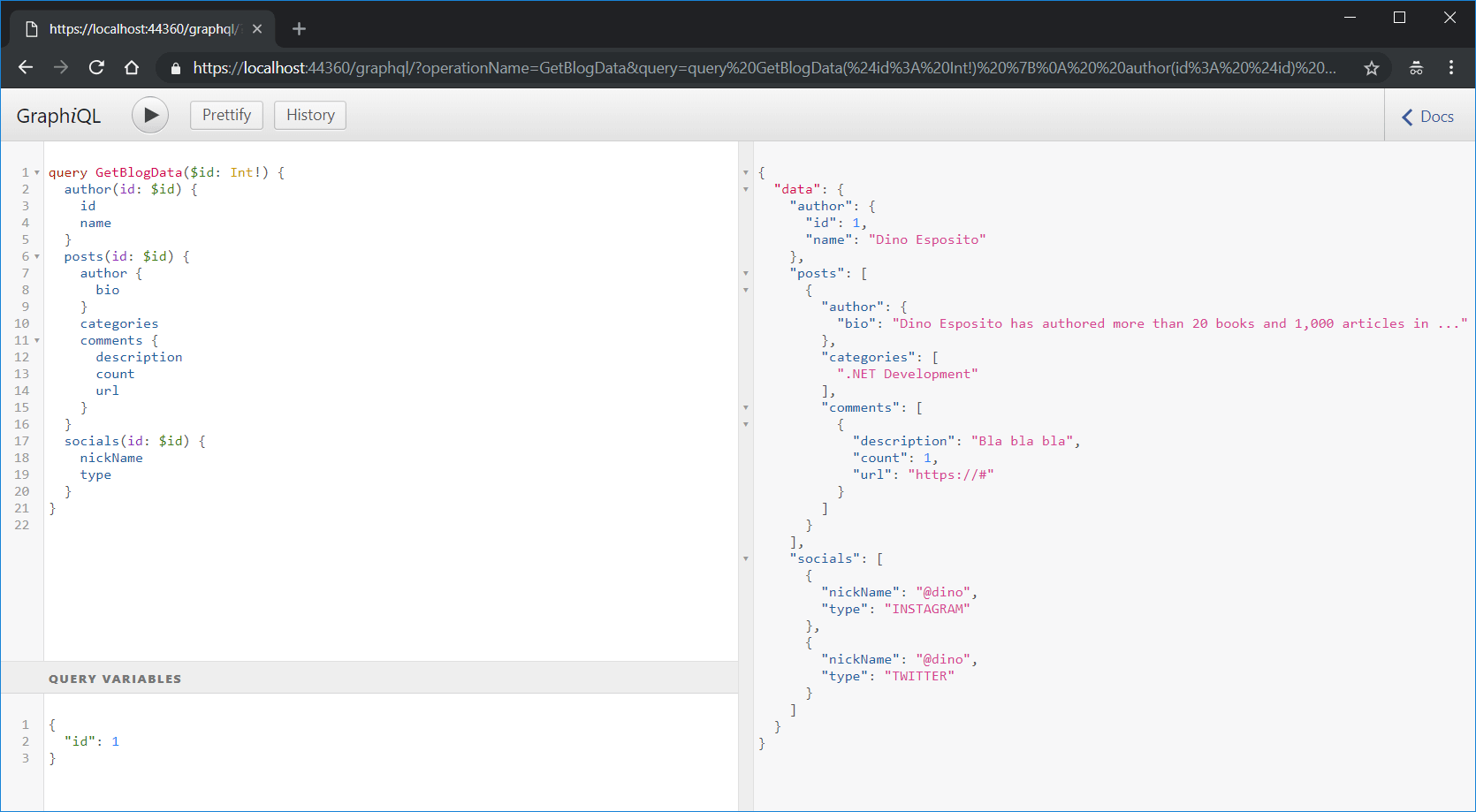Viewport: 1476px width, 812px height.
Task: Click GetBlogData in query line 1
Action: tap(139, 172)
